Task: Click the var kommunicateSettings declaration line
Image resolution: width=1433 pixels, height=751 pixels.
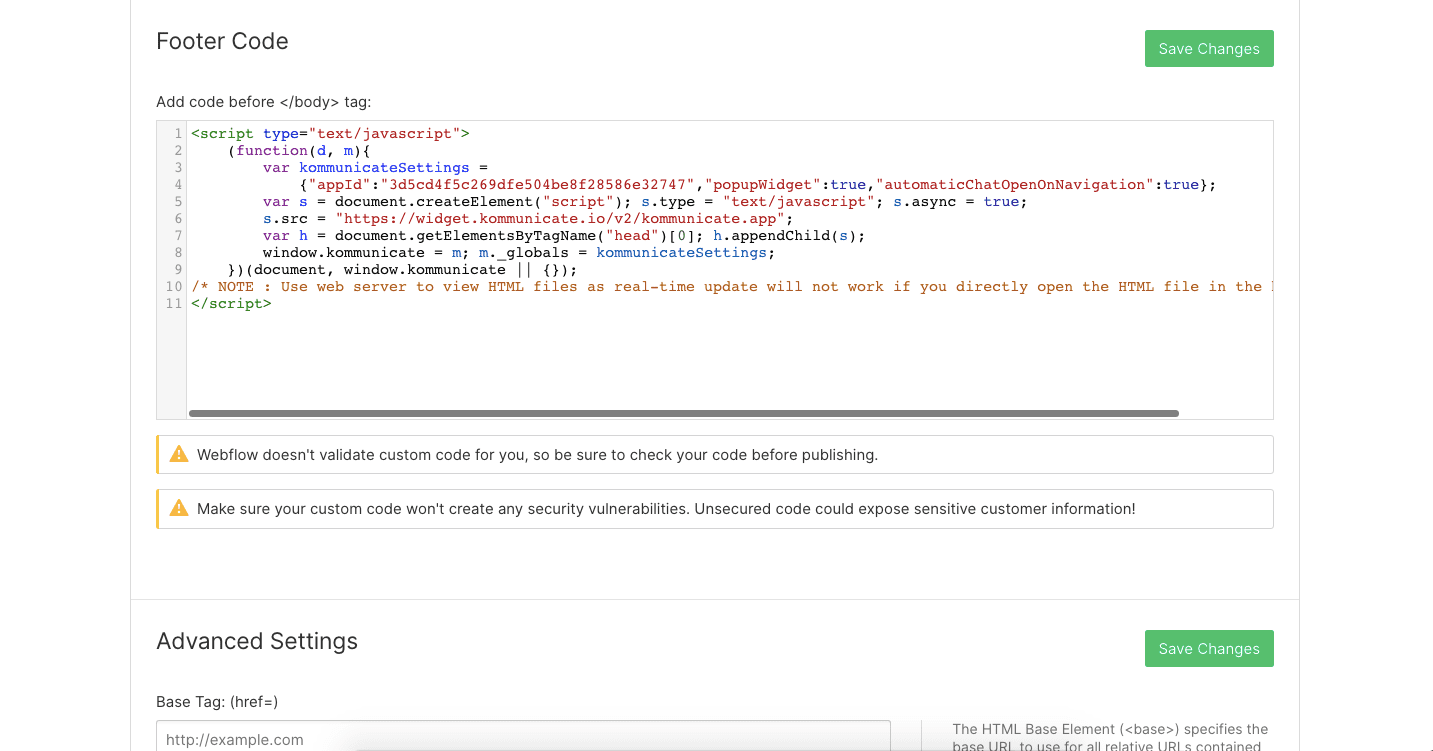Action: [x=375, y=167]
